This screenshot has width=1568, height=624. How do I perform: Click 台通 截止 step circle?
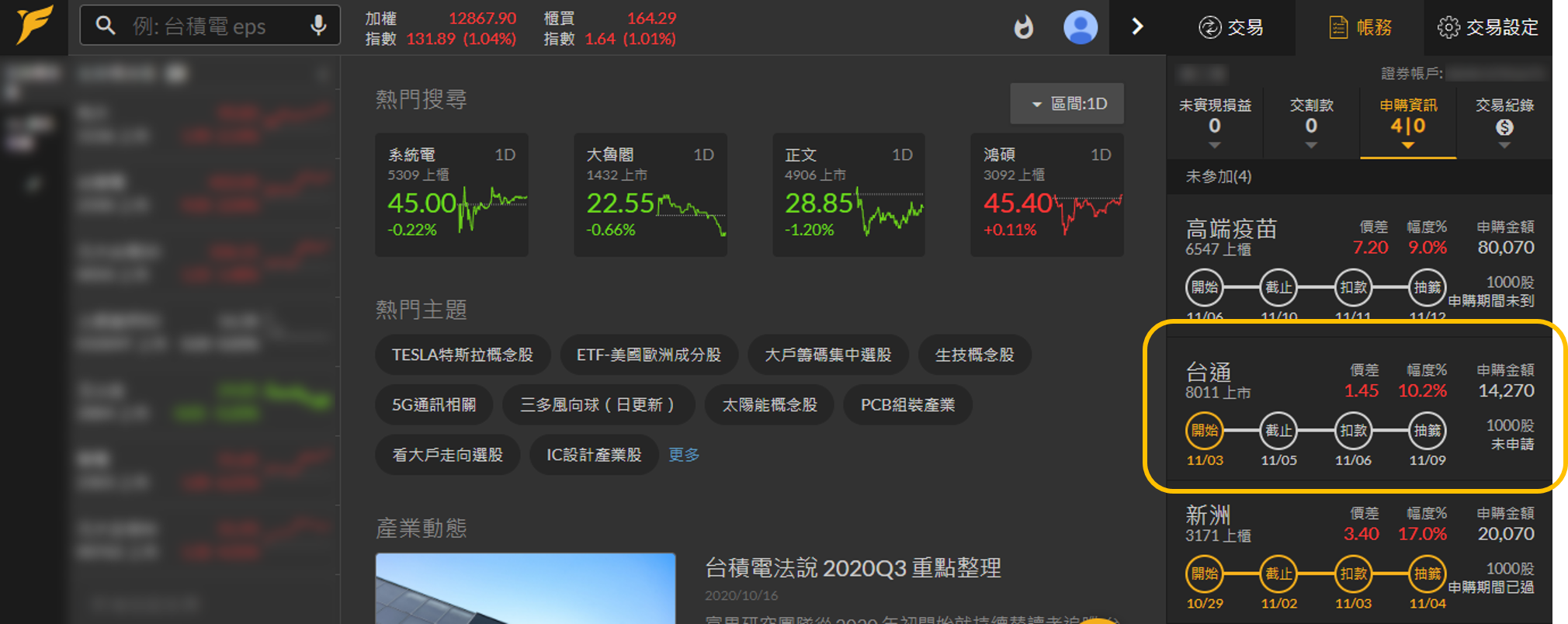pyautogui.click(x=1278, y=431)
